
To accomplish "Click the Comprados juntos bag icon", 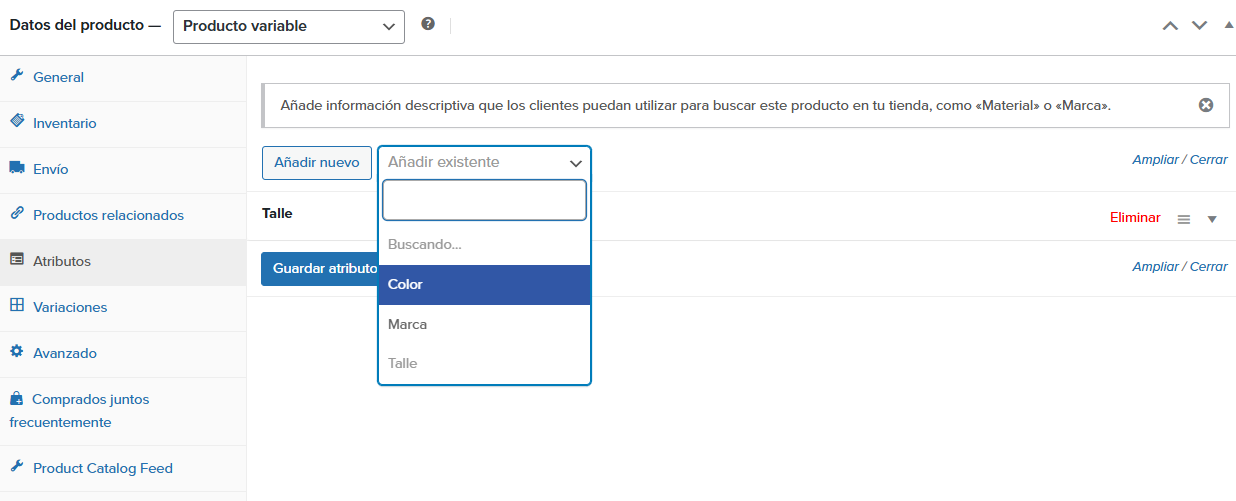I will 16,398.
